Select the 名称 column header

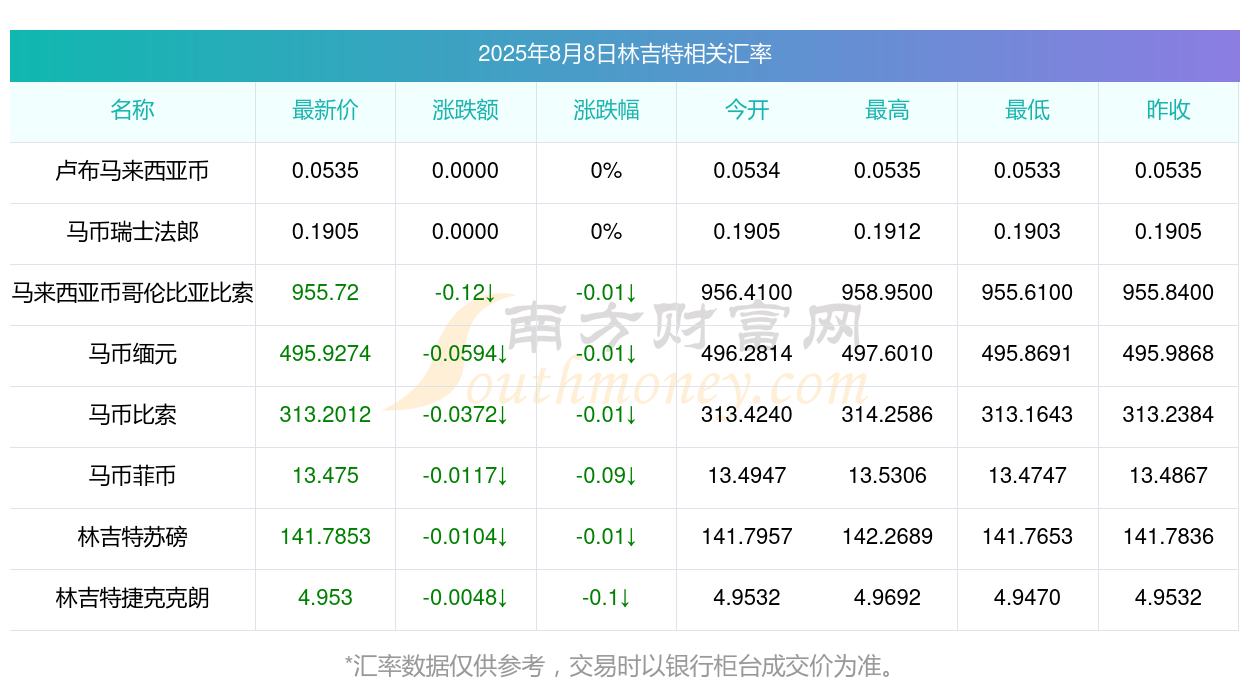[132, 110]
